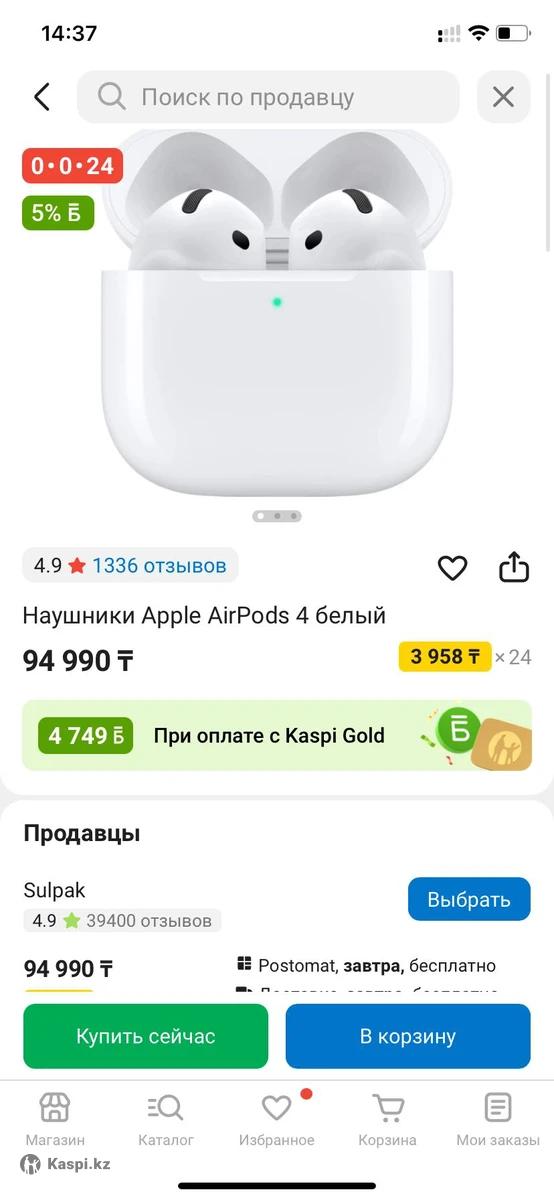Switch to Магазин tab
Screen dimensions: 554x1200
pyautogui.click(x=55, y=1119)
